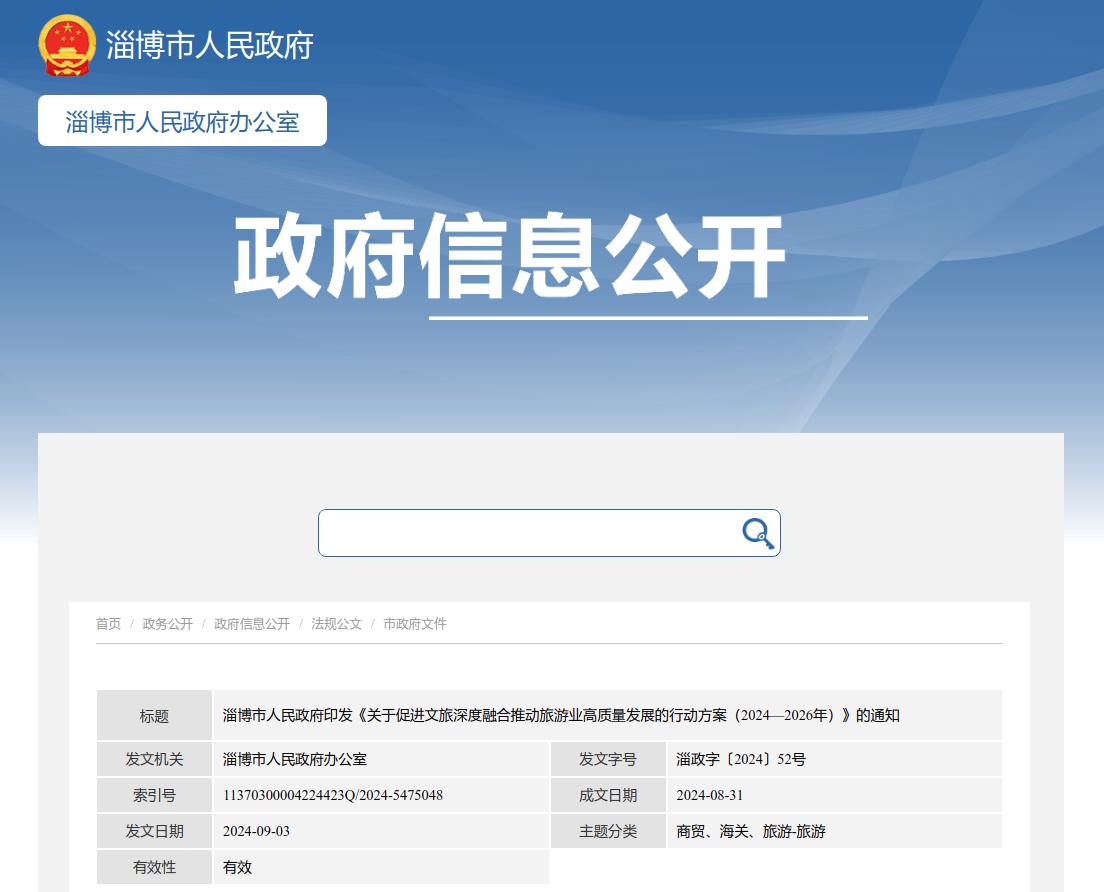Screen dimensions: 1104x892
Task: Select validity value 有效
Action: click(x=237, y=867)
